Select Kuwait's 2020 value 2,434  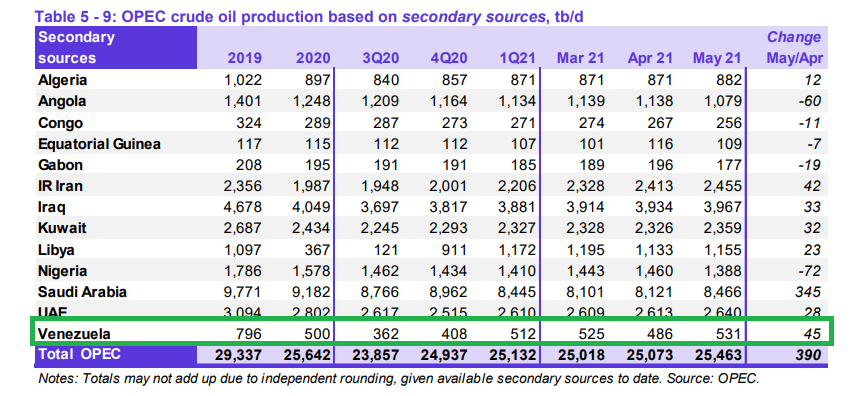[311, 228]
